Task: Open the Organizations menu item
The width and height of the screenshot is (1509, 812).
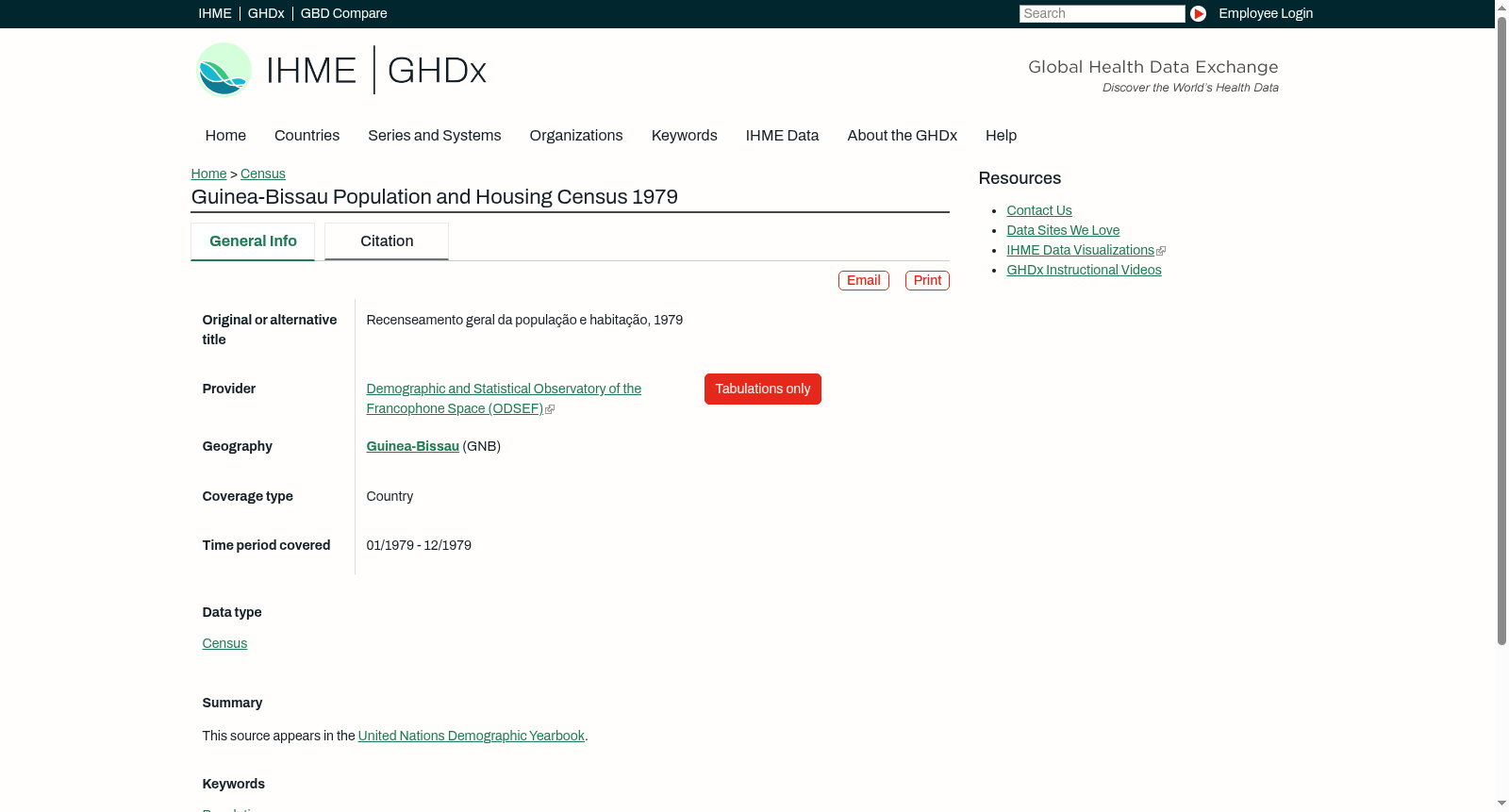Action: point(576,136)
